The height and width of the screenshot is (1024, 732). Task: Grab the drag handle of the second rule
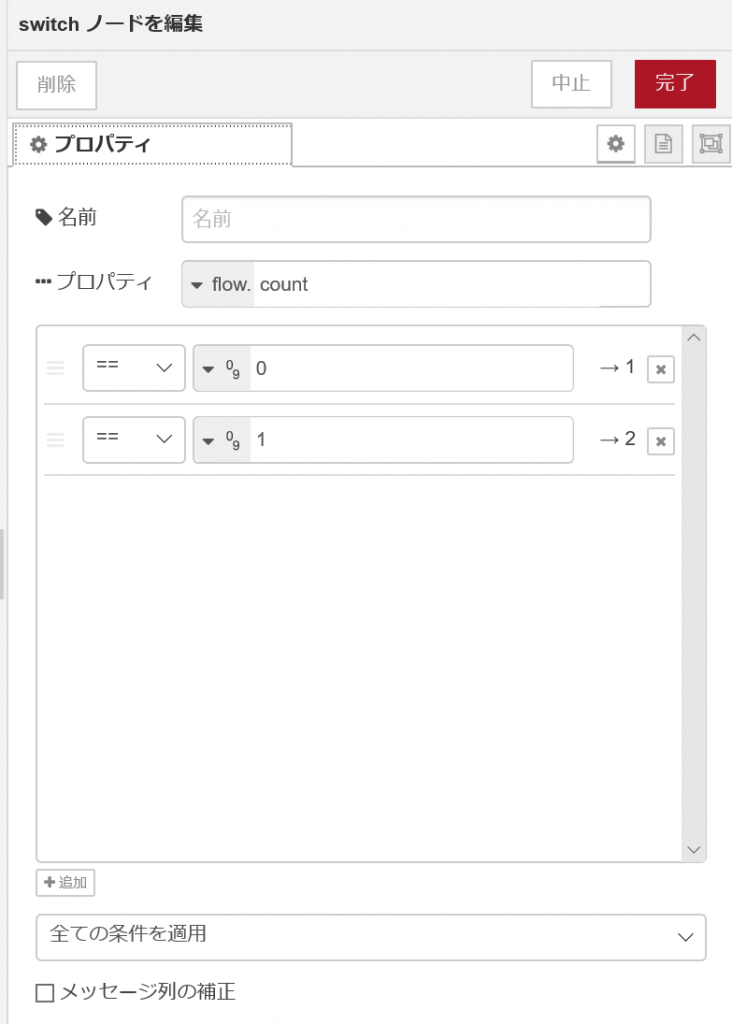56,440
